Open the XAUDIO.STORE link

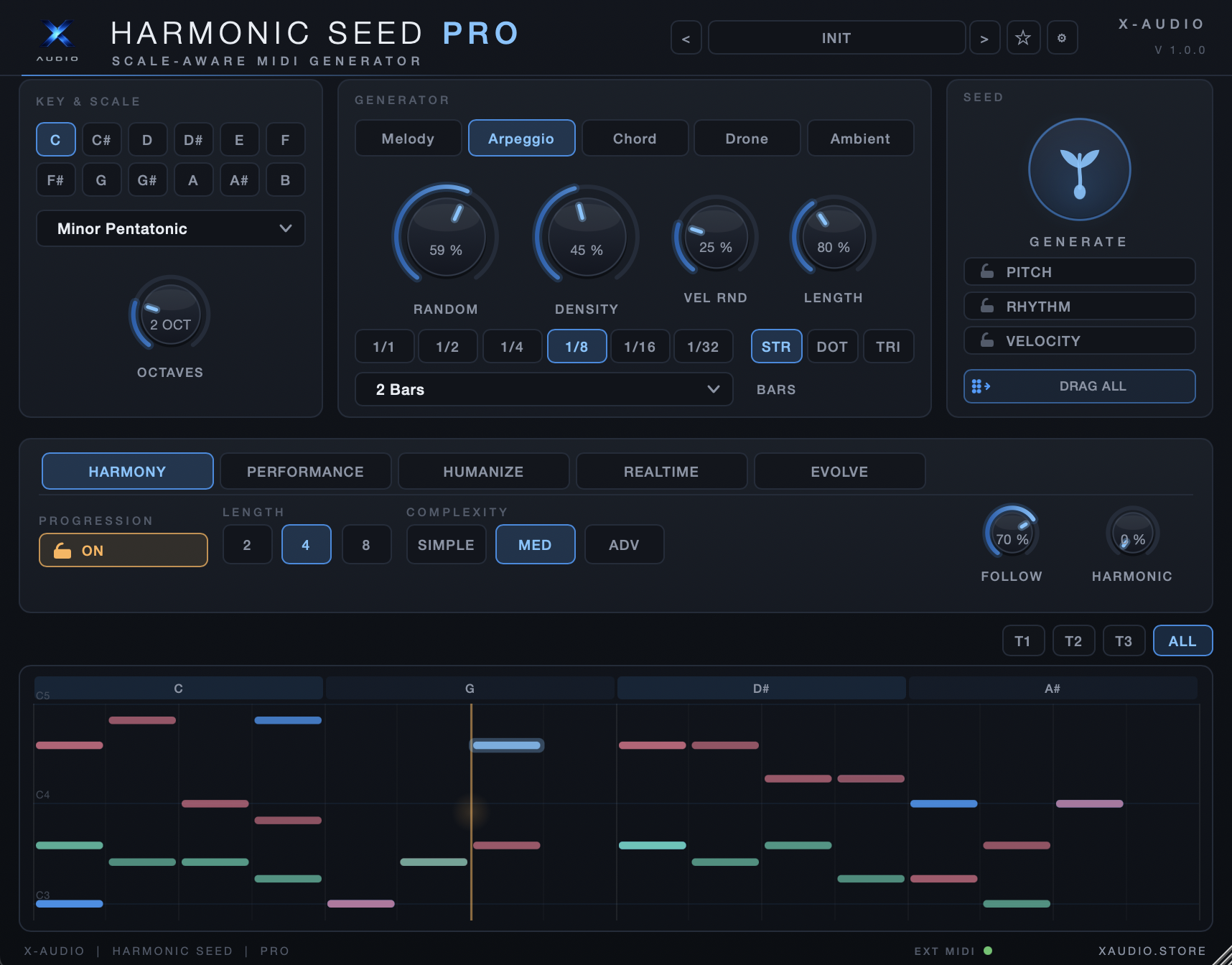point(1152,951)
